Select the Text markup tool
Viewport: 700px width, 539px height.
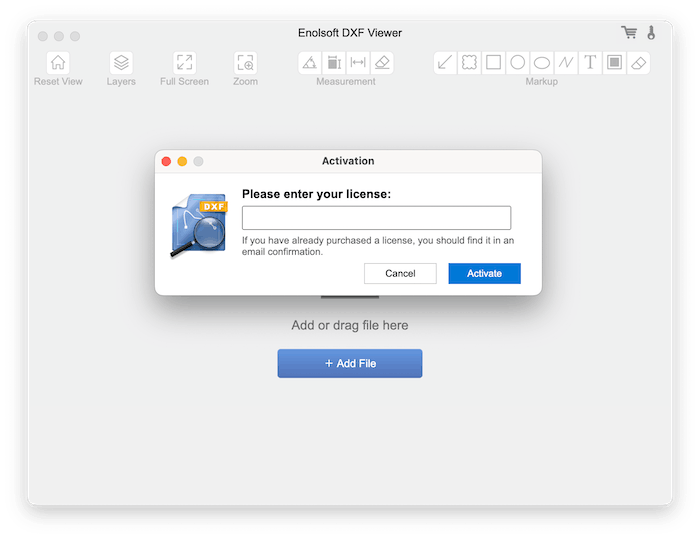tap(591, 63)
